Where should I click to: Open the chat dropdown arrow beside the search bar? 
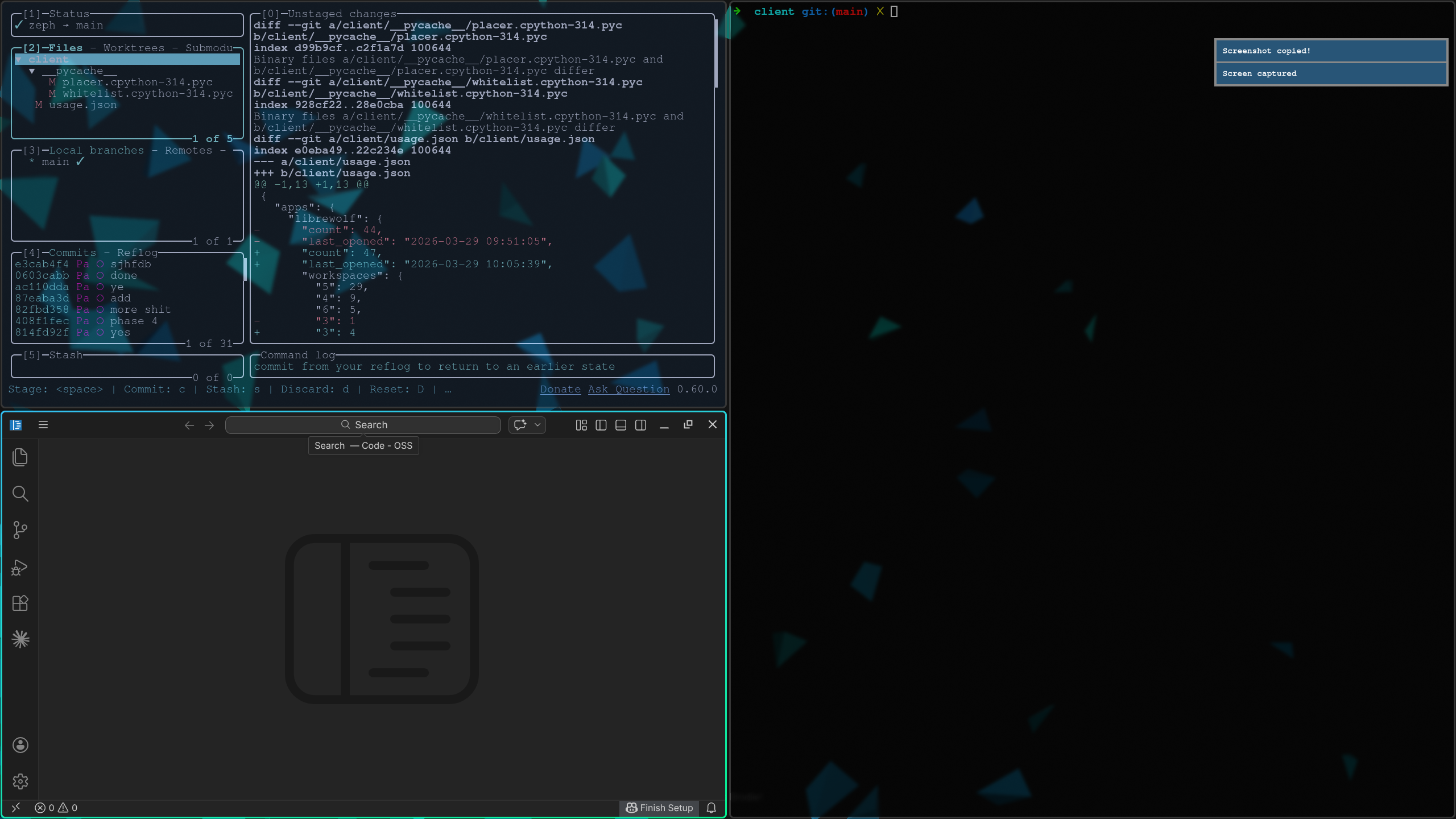537,425
